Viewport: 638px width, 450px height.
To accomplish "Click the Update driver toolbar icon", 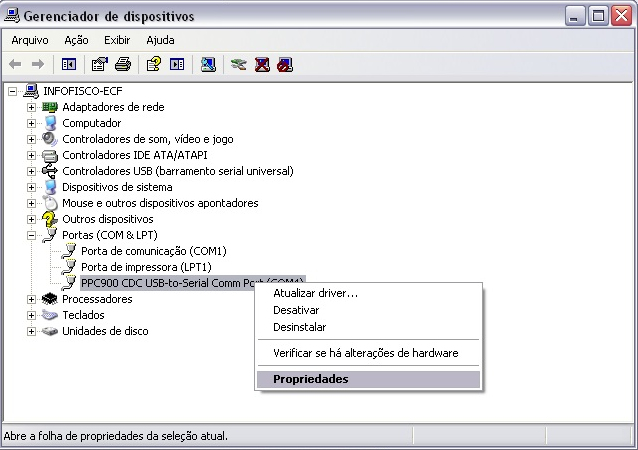I will tap(238, 64).
